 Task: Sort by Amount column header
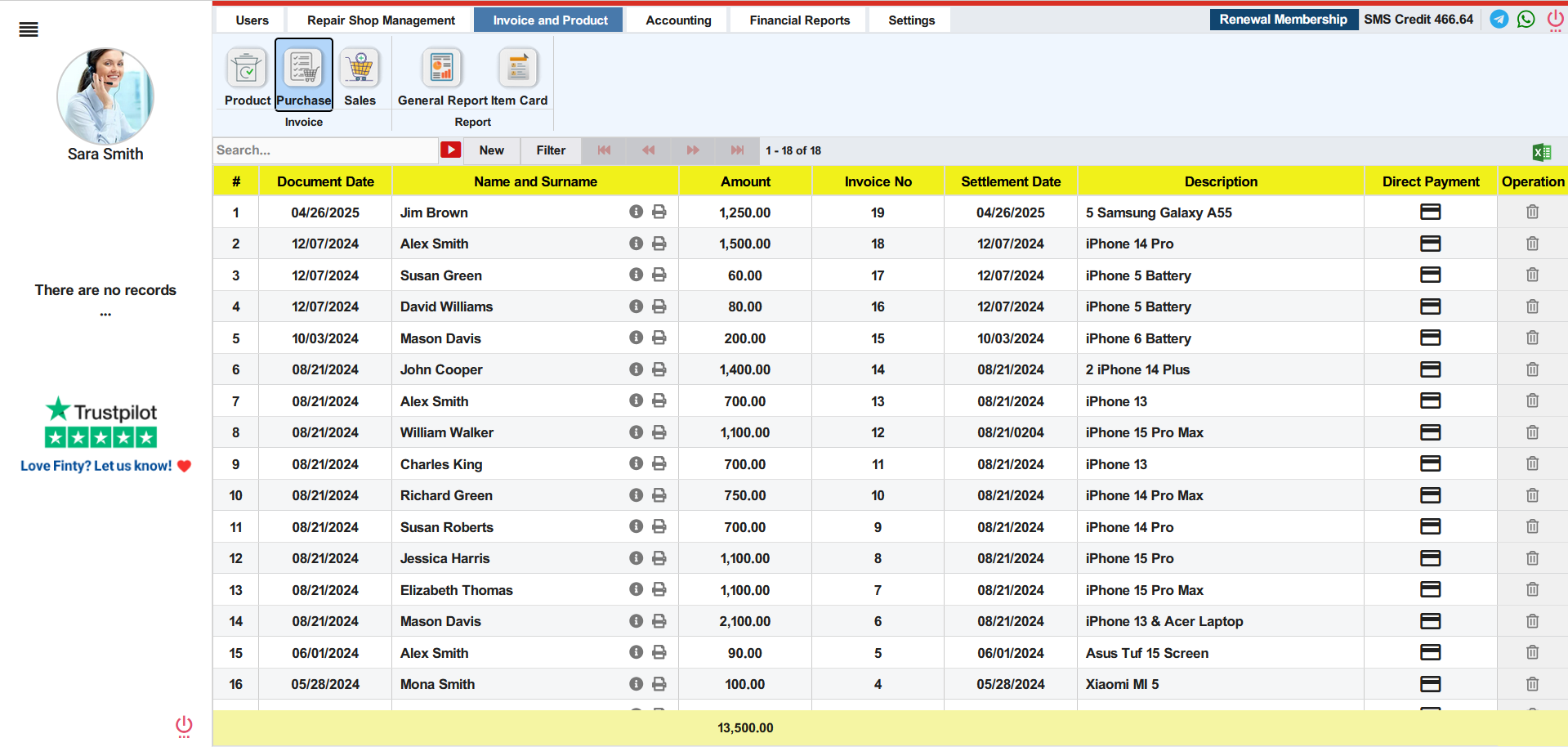pyautogui.click(x=745, y=181)
